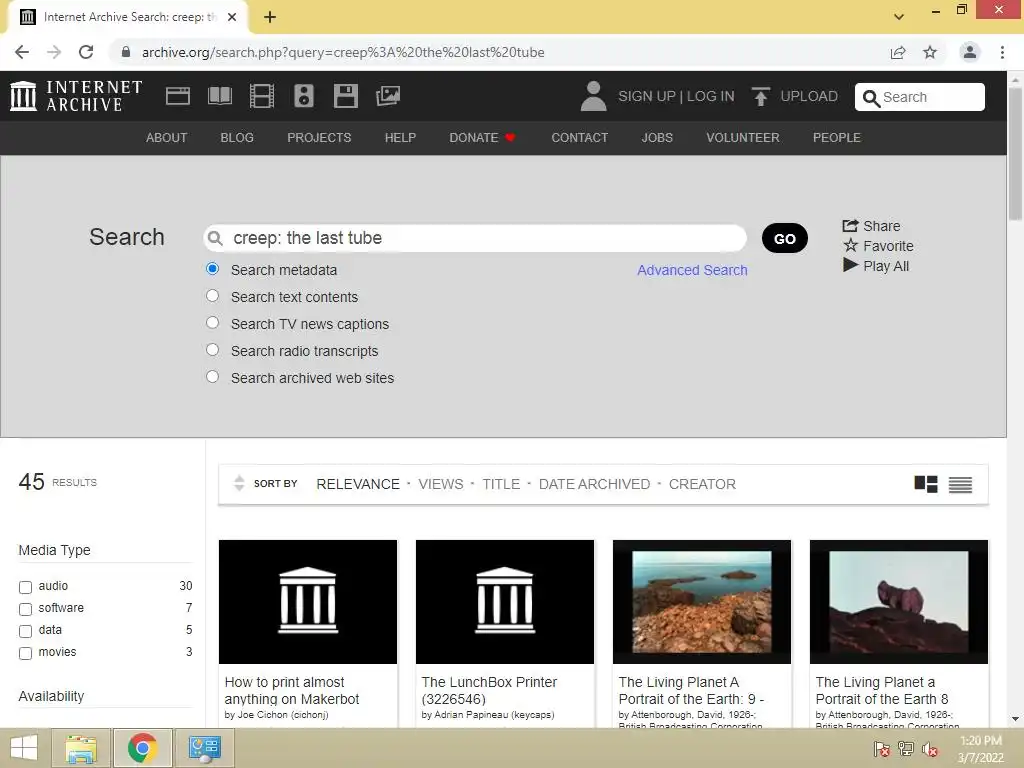Open the Software floppy disk icon

pos(345,96)
